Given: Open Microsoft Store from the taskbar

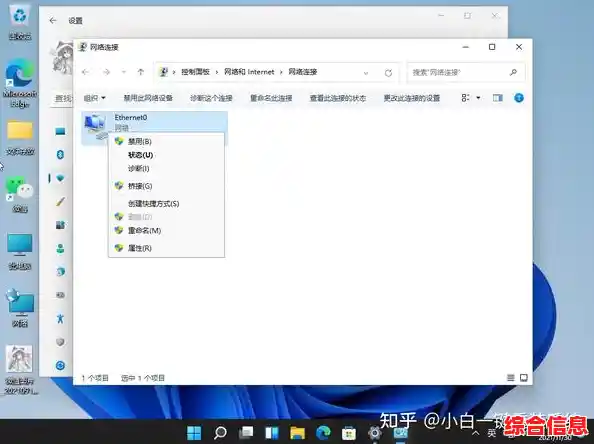Looking at the screenshot, I should (x=349, y=433).
